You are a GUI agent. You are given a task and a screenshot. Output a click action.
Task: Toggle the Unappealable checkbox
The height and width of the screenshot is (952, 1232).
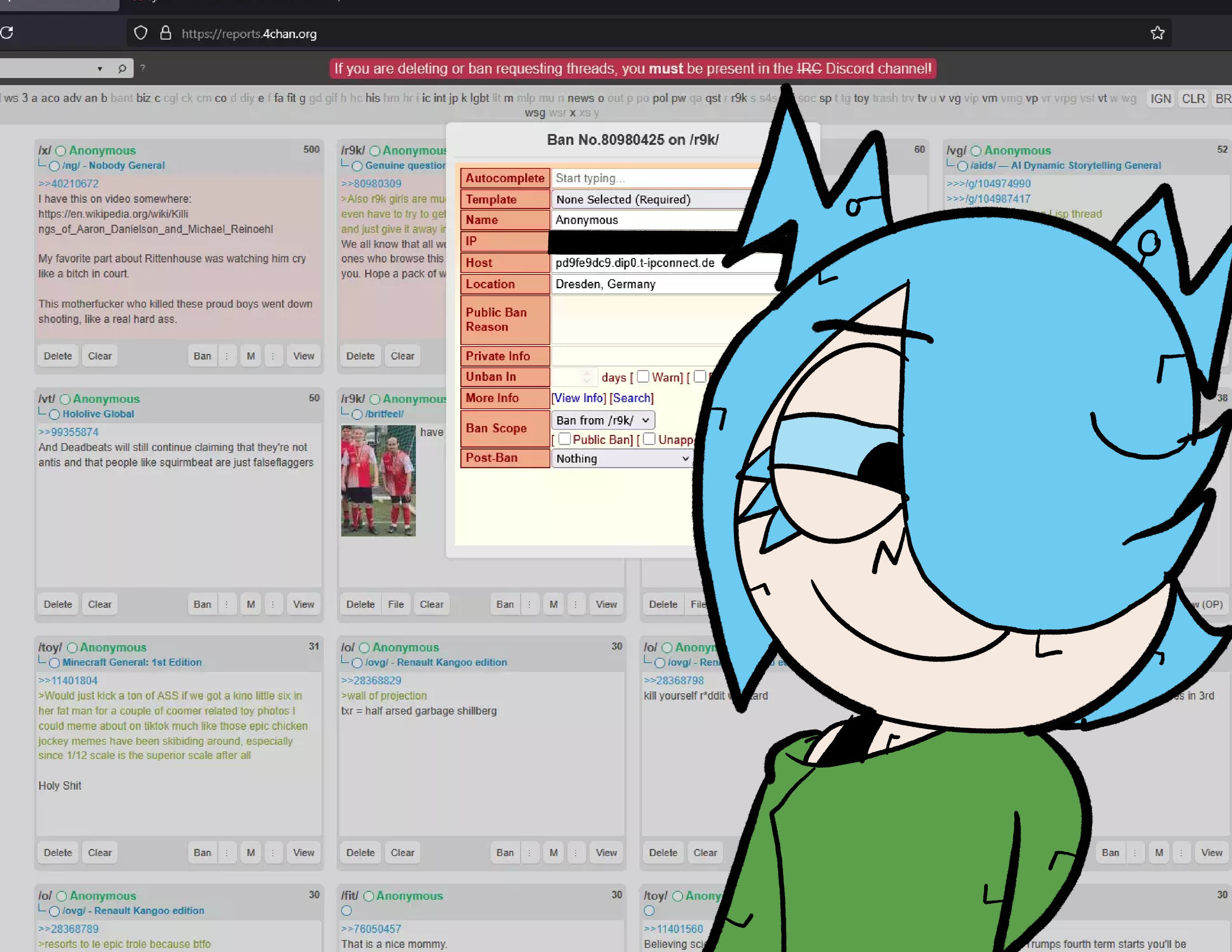(x=649, y=439)
